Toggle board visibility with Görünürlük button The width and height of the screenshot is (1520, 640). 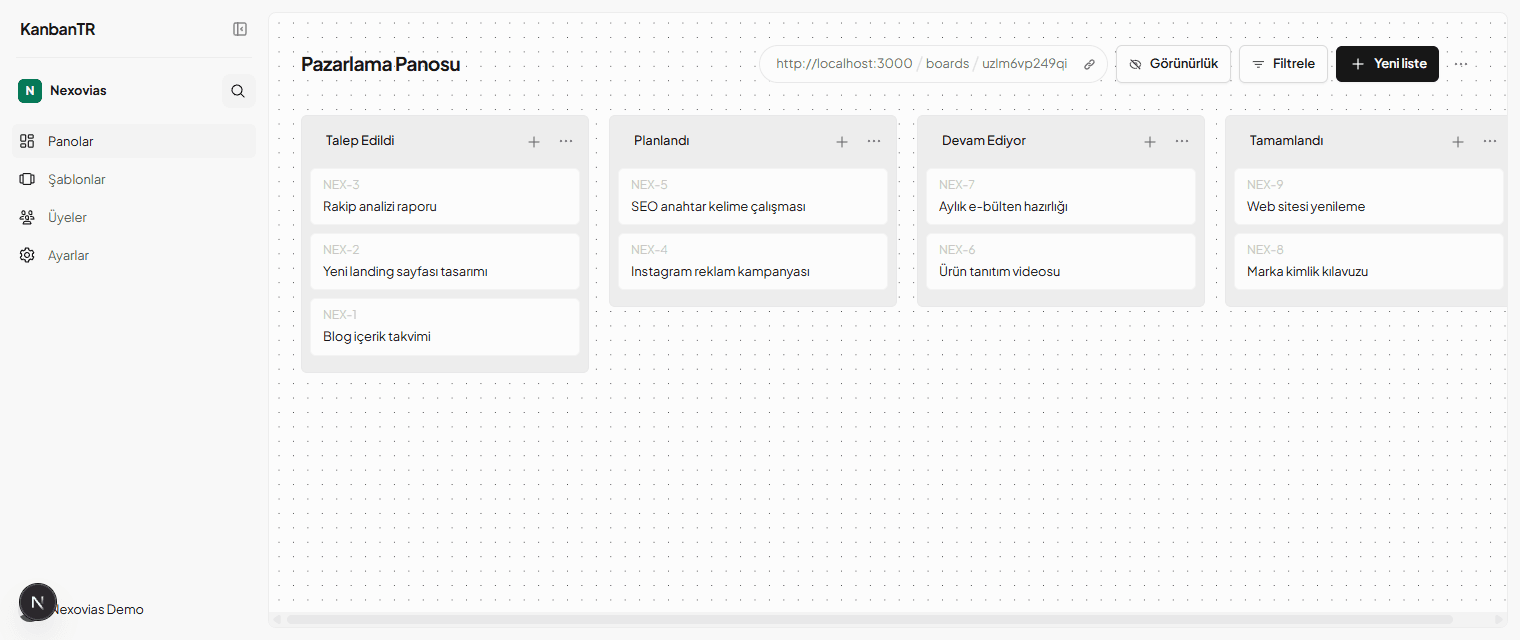tap(1173, 64)
